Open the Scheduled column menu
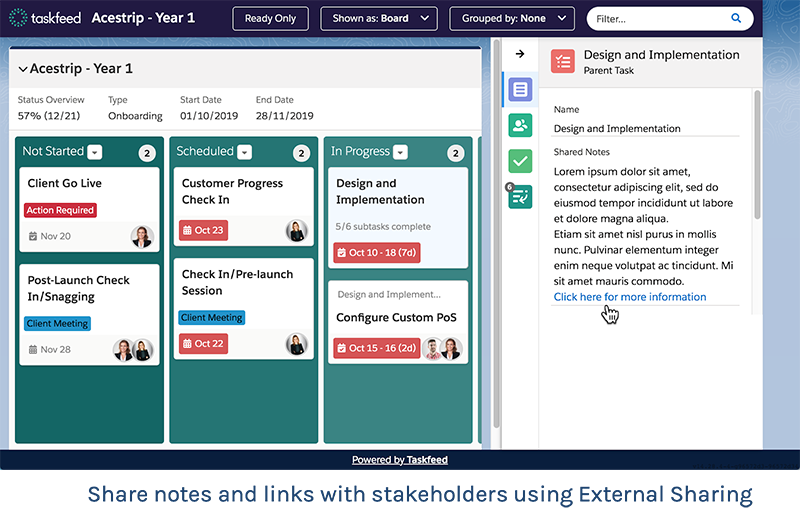The height and width of the screenshot is (519, 800). 245,152
